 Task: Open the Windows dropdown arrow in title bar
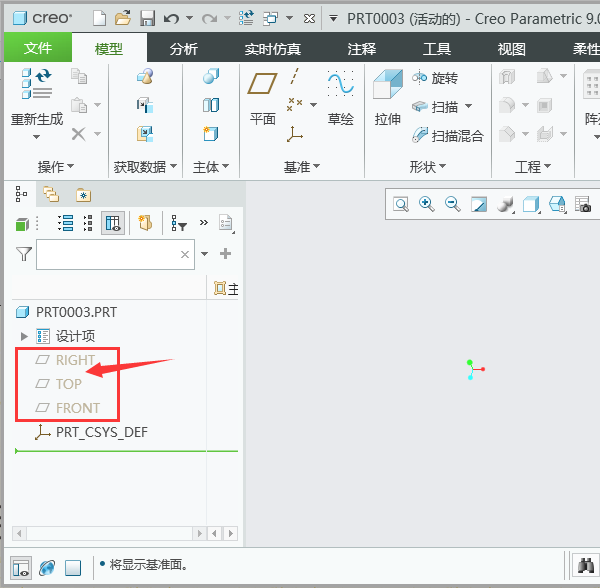[x=290, y=18]
